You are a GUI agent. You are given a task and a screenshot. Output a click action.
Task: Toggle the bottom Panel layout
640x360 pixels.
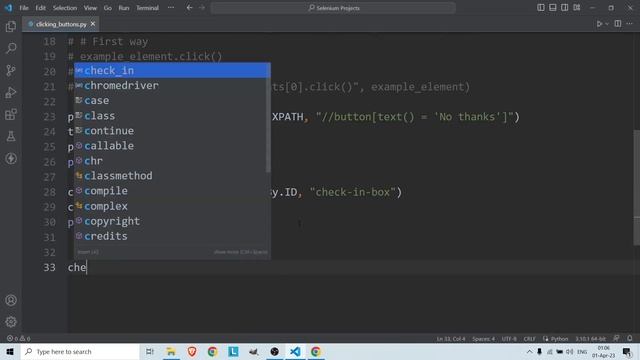click(553, 8)
